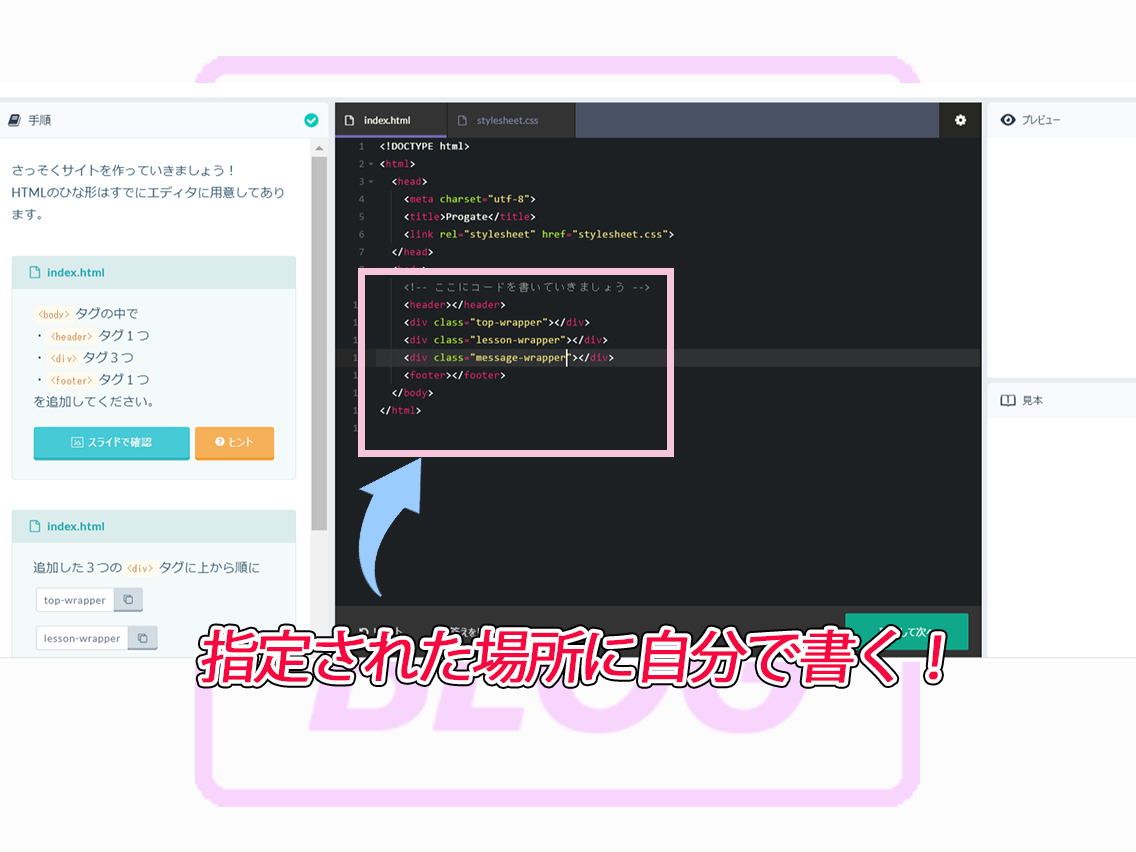Copy the lesson-wrapper class name
The image size is (1136, 852).
tap(143, 638)
